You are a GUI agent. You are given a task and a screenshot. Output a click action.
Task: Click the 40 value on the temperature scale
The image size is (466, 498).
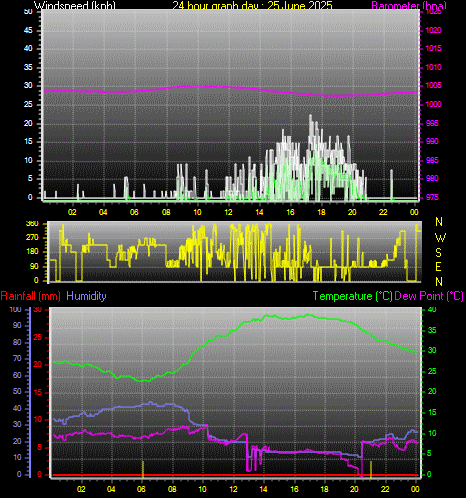432,310
